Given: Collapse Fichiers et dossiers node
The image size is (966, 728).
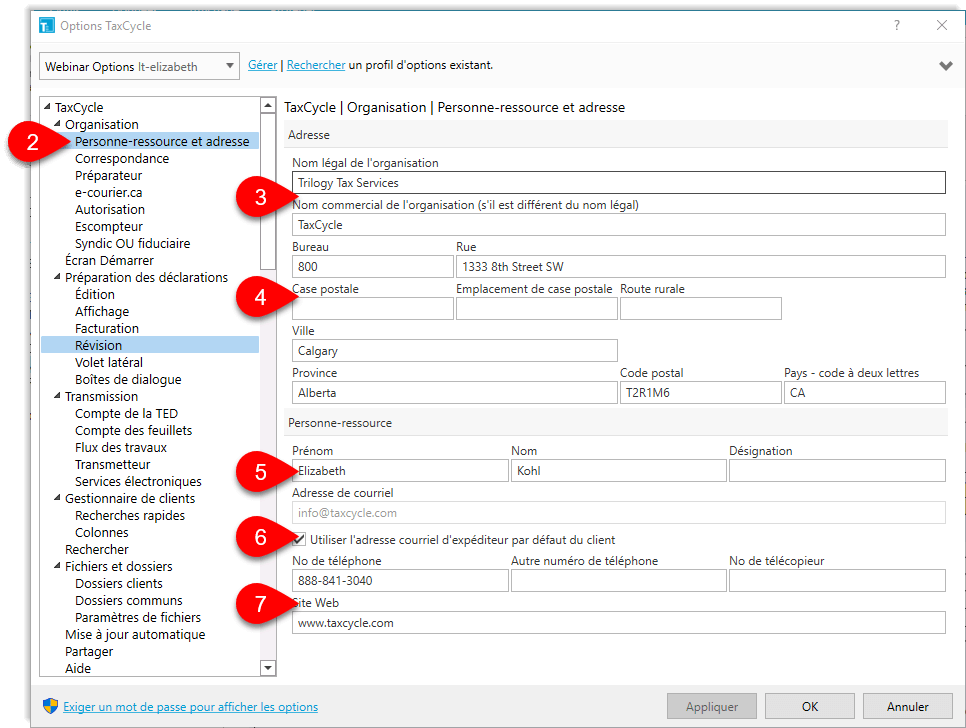Looking at the screenshot, I should tap(58, 565).
